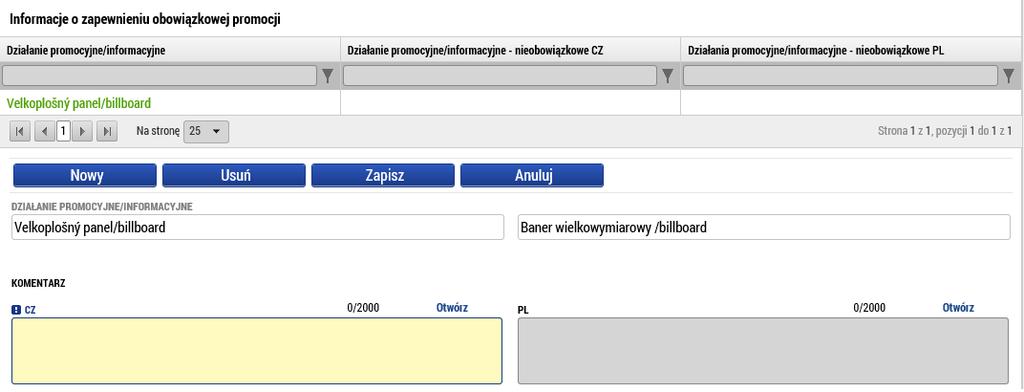Image resolution: width=1024 pixels, height=392 pixels.
Task: Focus filter field under nieobowiązkowe PL column
Action: [x=841, y=76]
